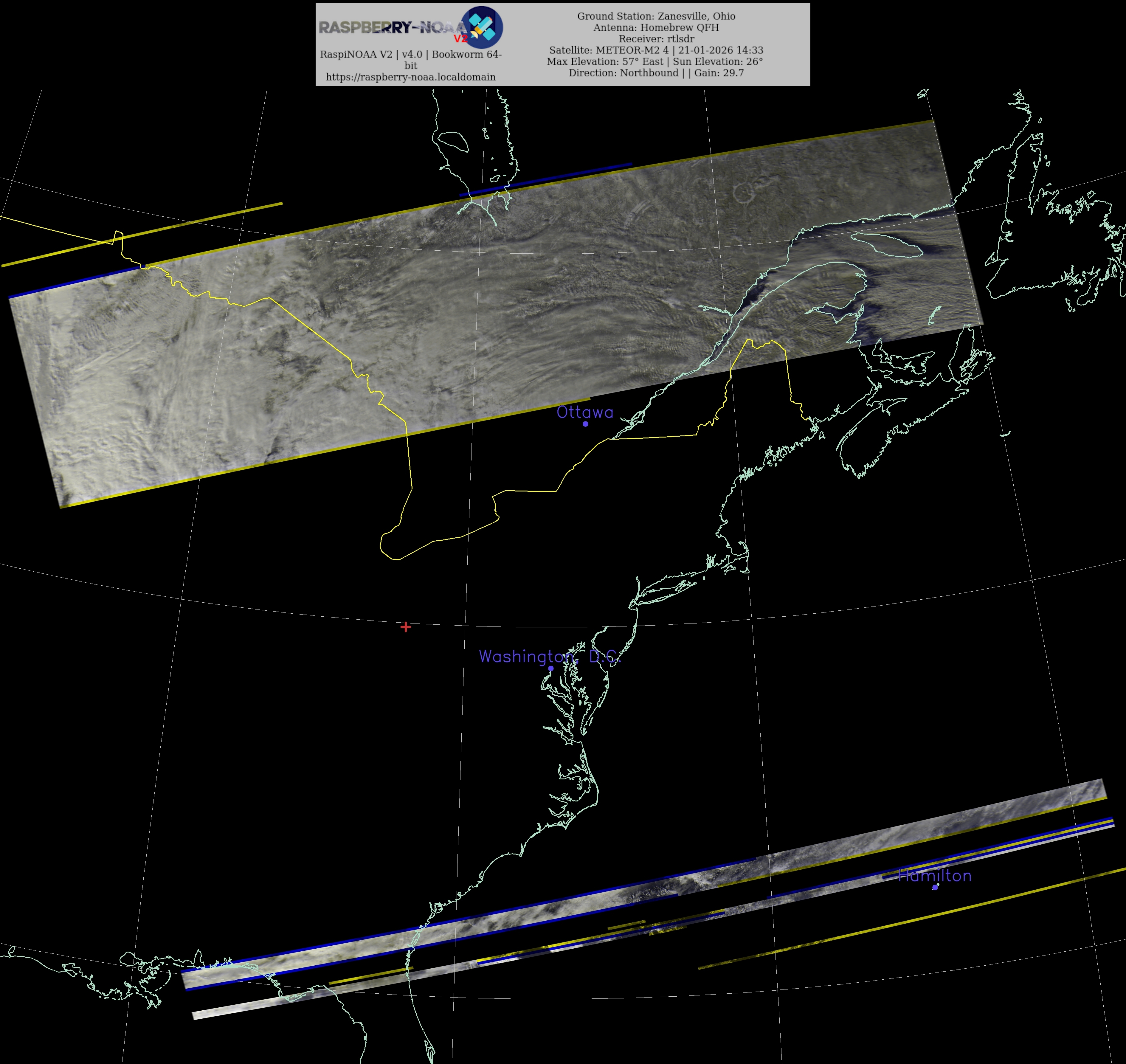This screenshot has height=1064, width=1126.
Task: Open the raspberry-noaa.localdomain URL text
Action: (411, 77)
